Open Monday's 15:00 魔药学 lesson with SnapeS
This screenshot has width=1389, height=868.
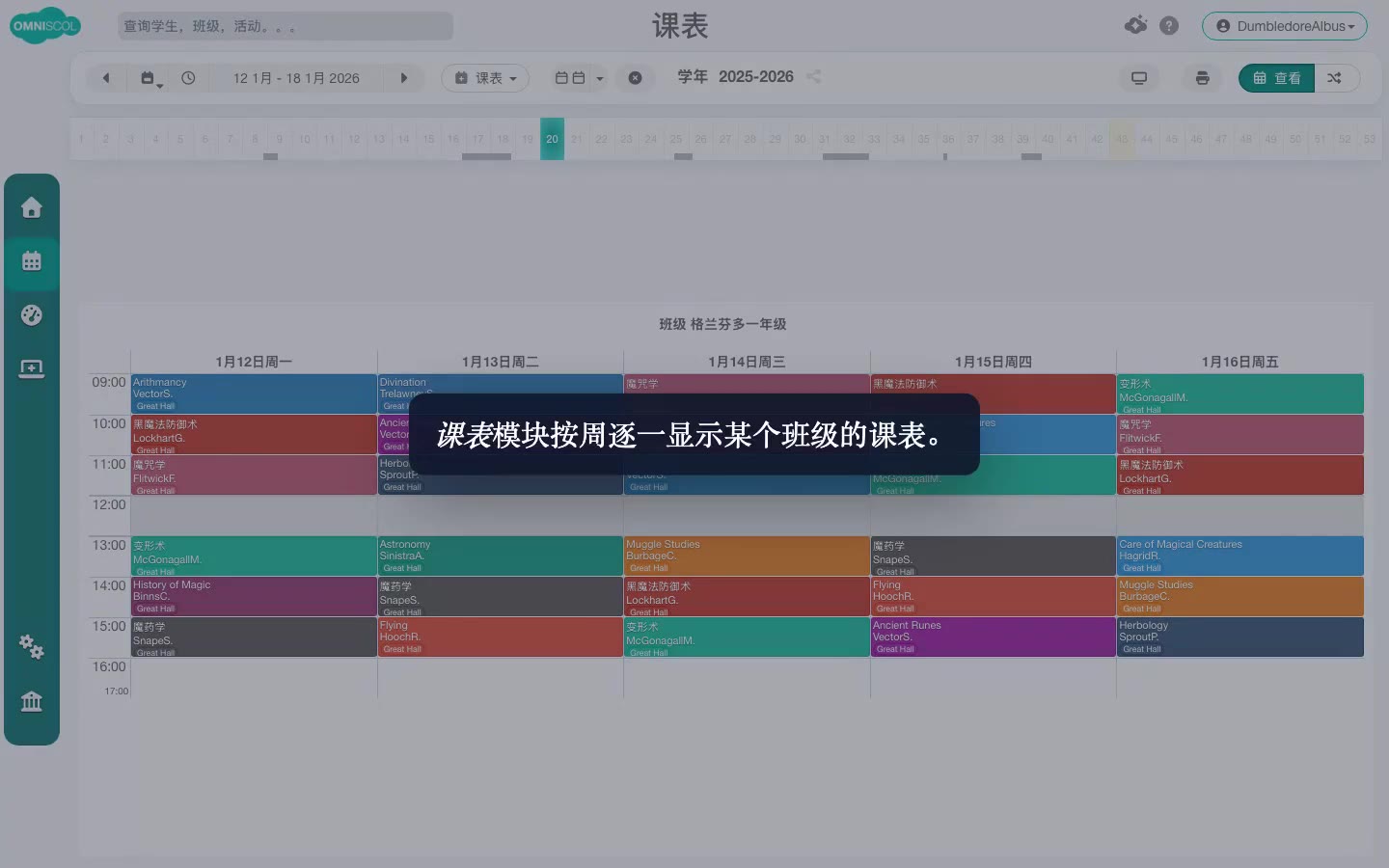pyautogui.click(x=254, y=637)
